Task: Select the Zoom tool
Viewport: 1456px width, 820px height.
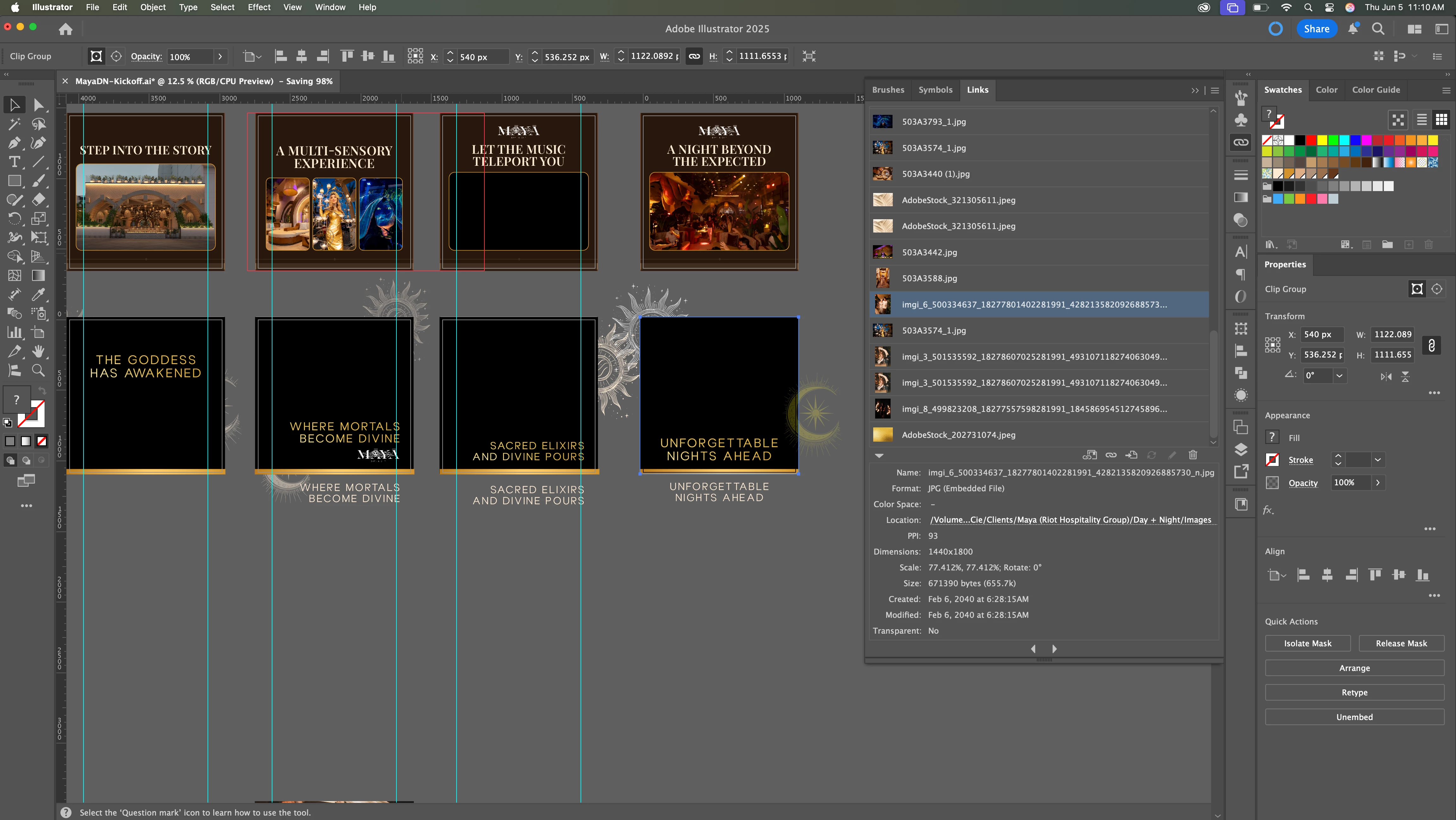Action: pos(38,370)
